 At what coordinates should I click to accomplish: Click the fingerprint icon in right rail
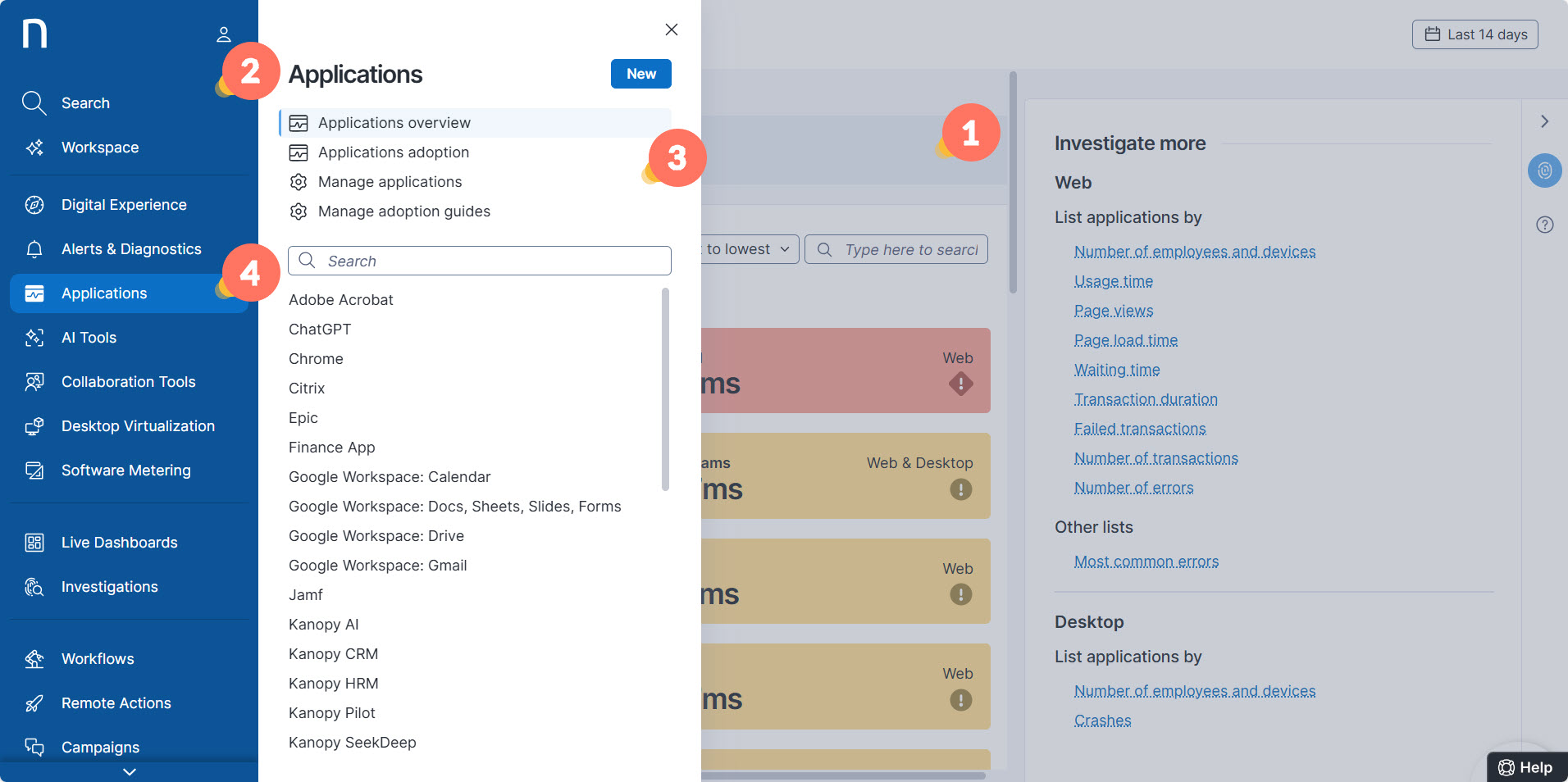1544,170
